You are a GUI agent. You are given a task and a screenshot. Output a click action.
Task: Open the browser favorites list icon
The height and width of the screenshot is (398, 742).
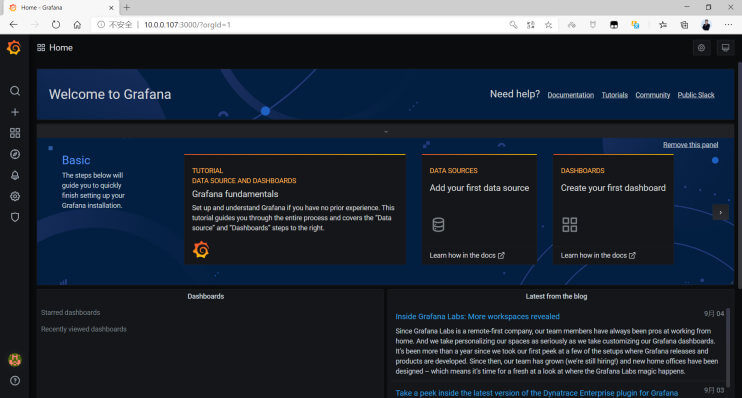[663, 25]
